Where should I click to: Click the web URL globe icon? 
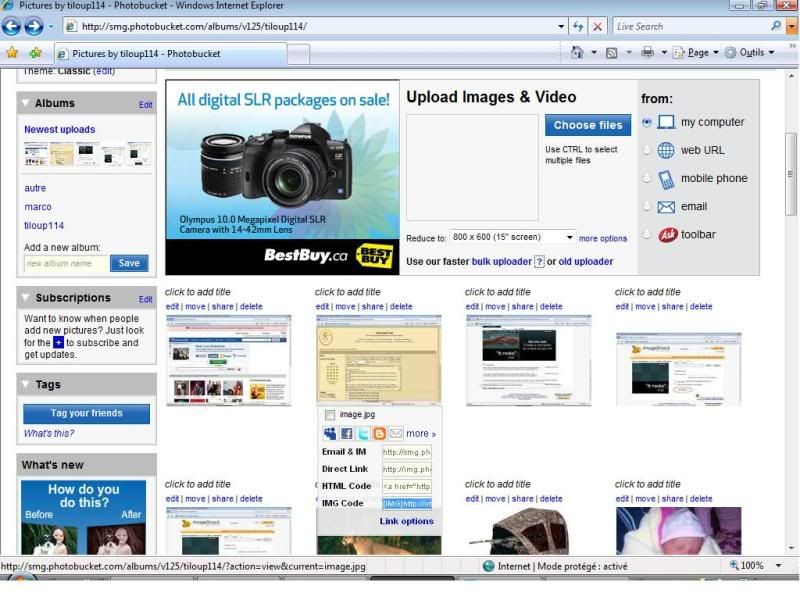point(665,150)
